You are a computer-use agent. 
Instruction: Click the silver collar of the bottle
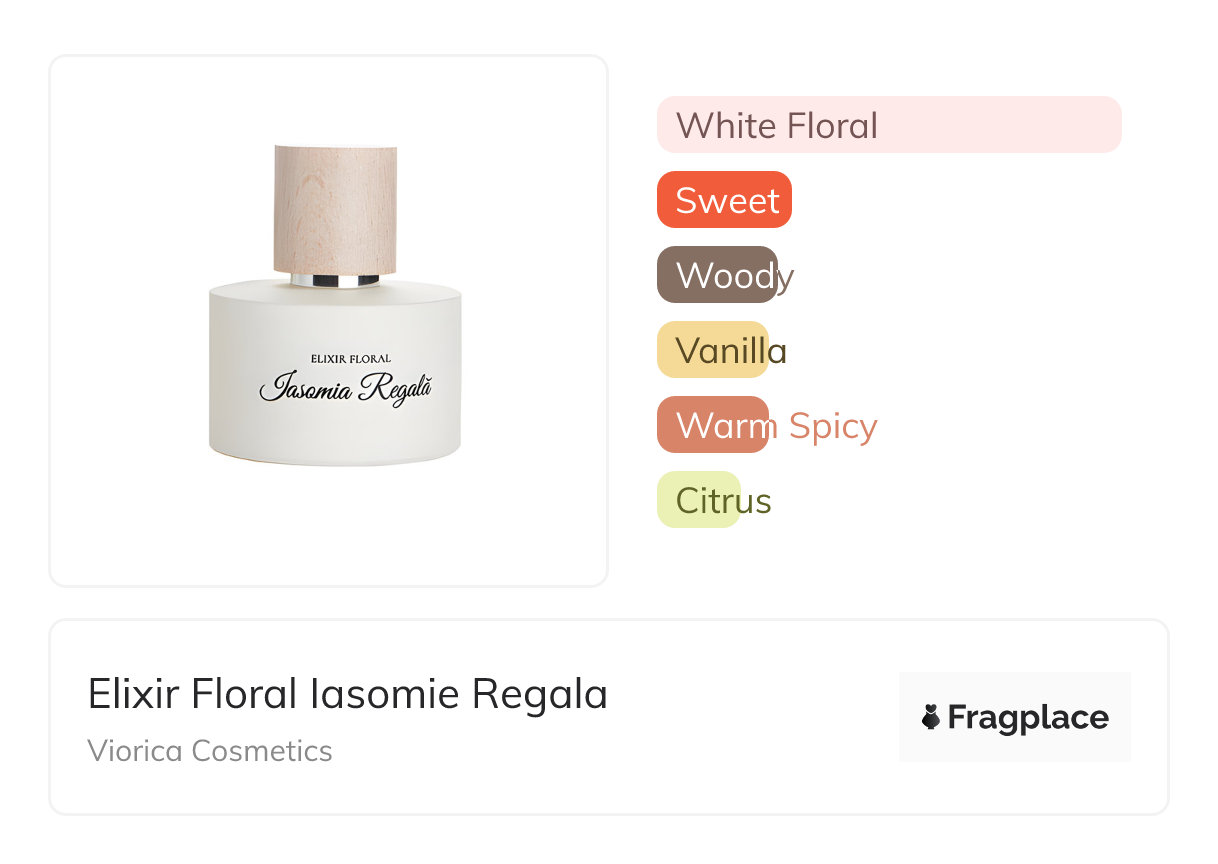click(x=336, y=280)
